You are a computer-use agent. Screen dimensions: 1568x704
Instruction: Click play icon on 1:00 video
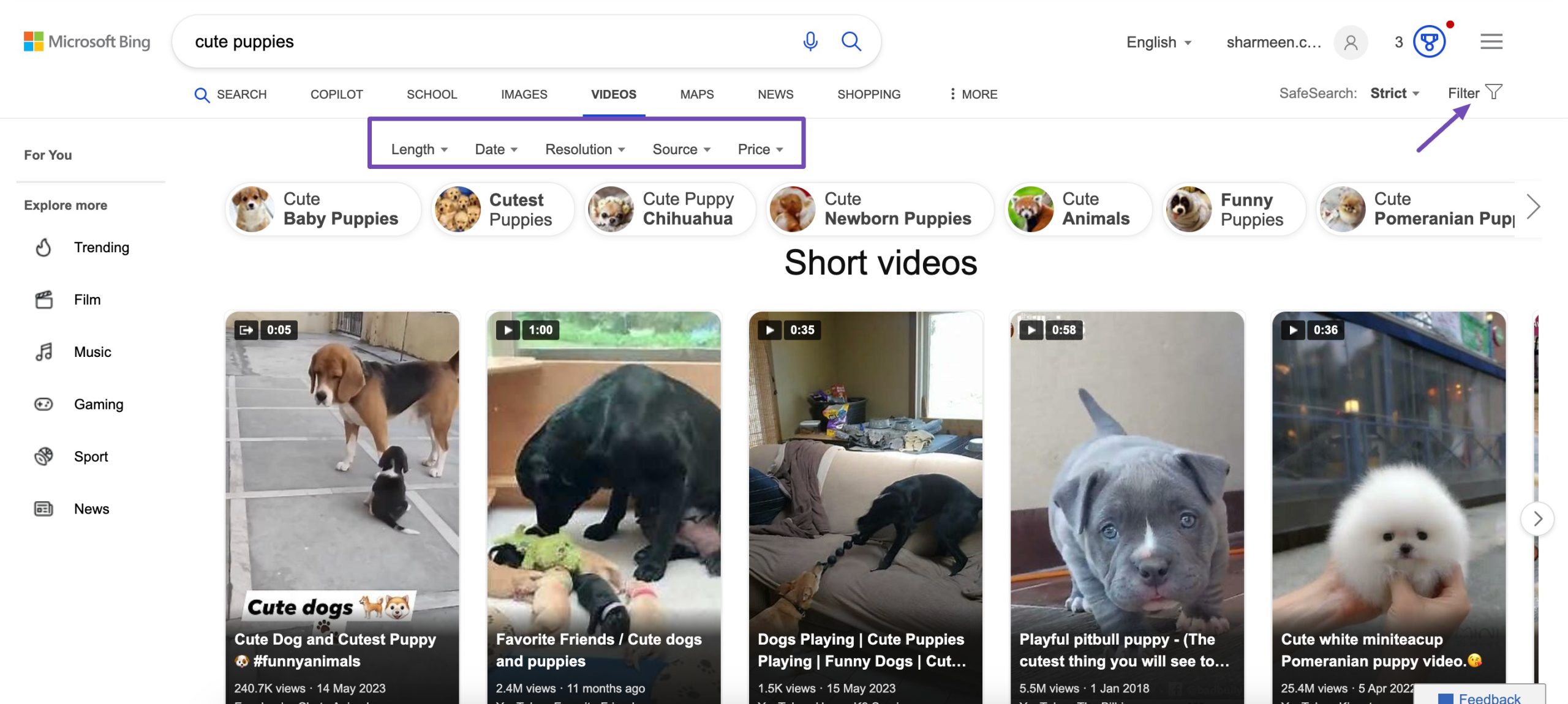(x=508, y=330)
